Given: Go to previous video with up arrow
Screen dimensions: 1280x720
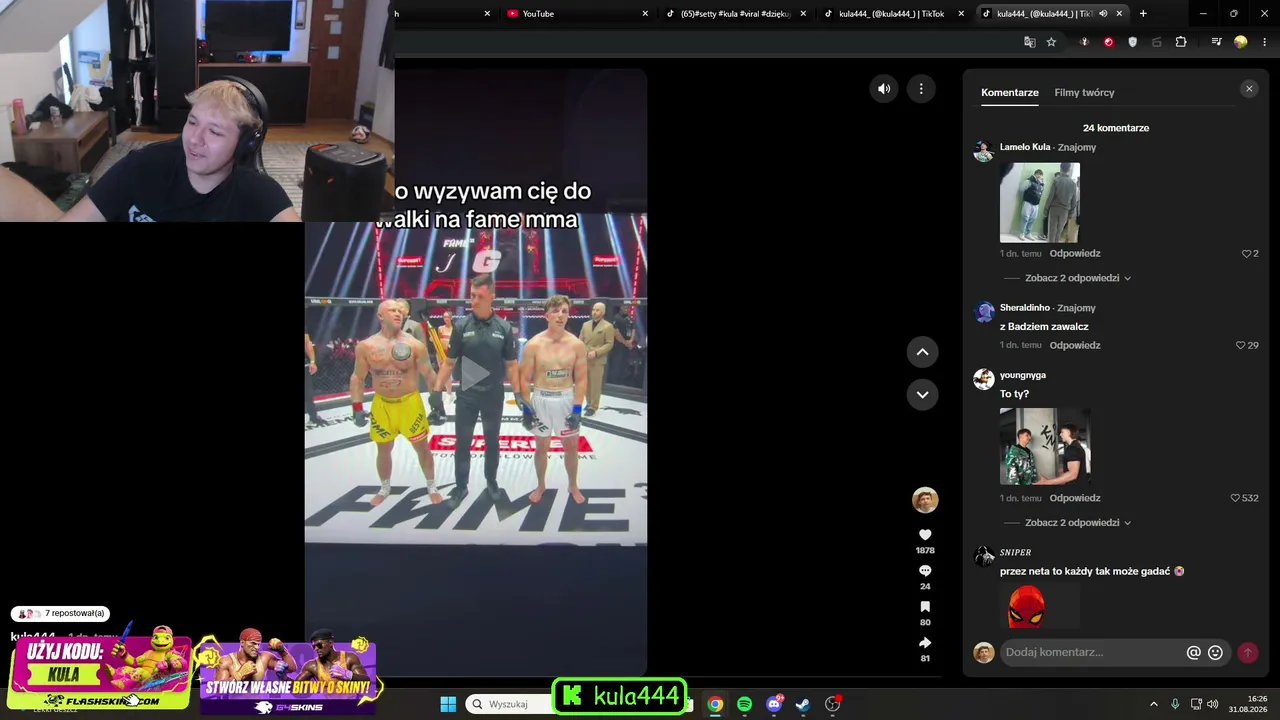Looking at the screenshot, I should point(923,352).
